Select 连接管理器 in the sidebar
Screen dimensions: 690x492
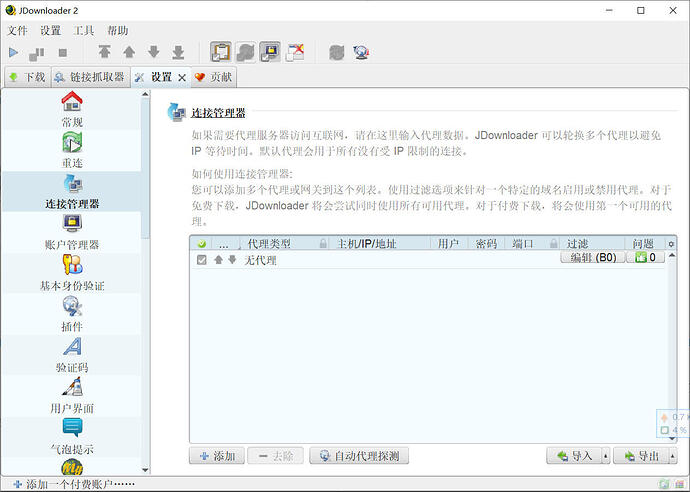72,191
